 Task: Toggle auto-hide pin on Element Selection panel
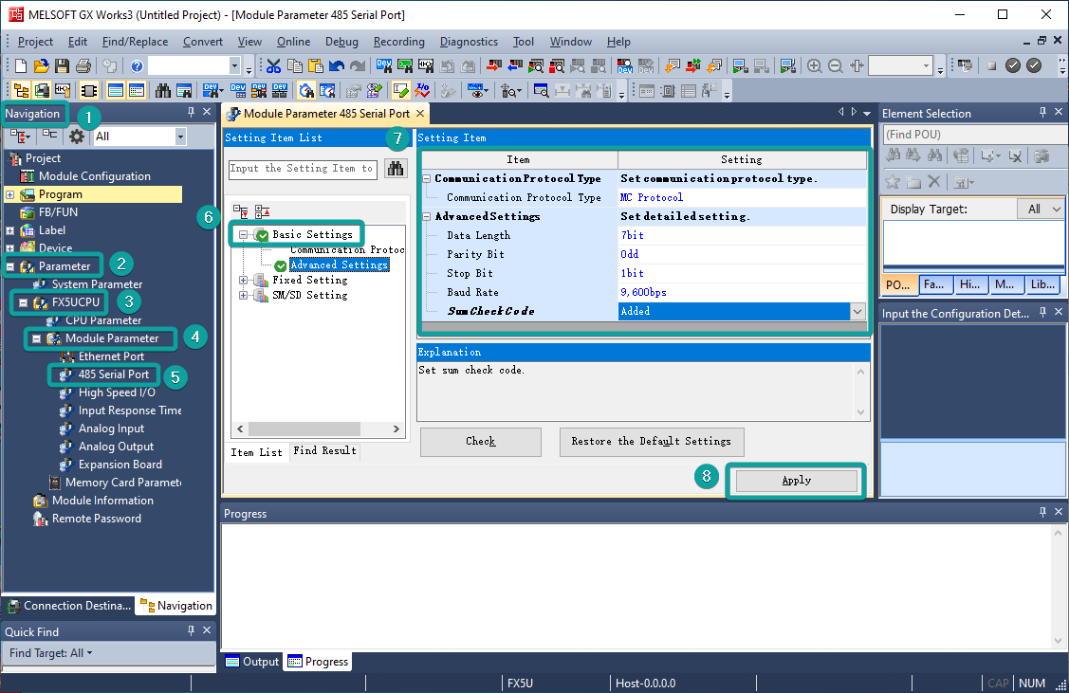[1042, 113]
